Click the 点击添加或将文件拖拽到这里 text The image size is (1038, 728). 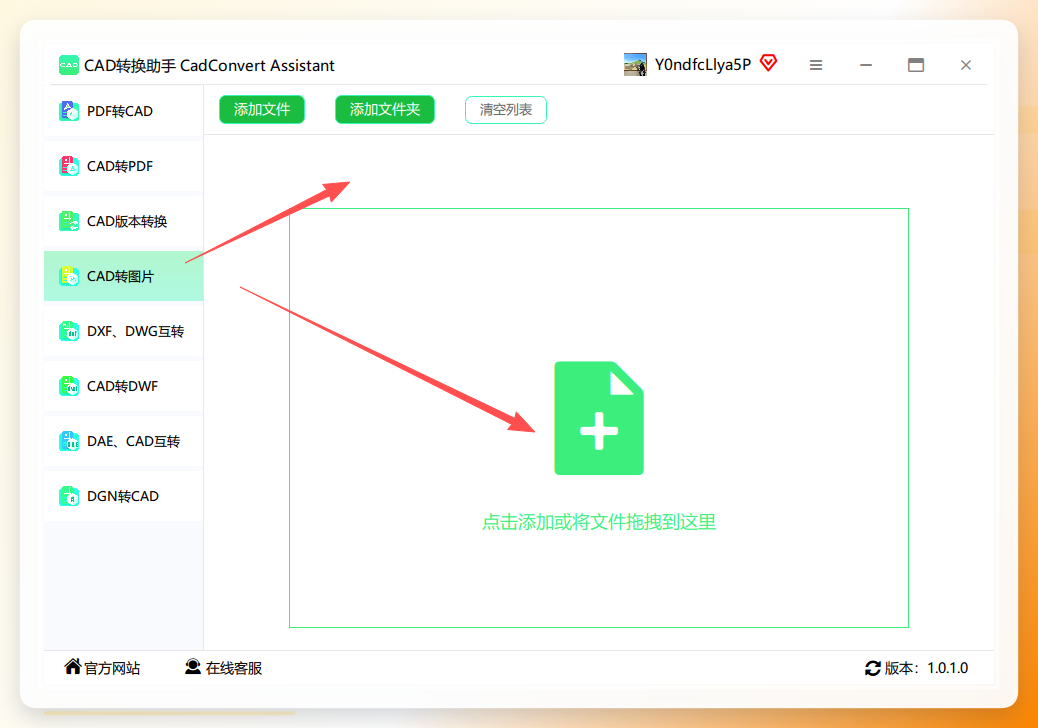point(599,522)
